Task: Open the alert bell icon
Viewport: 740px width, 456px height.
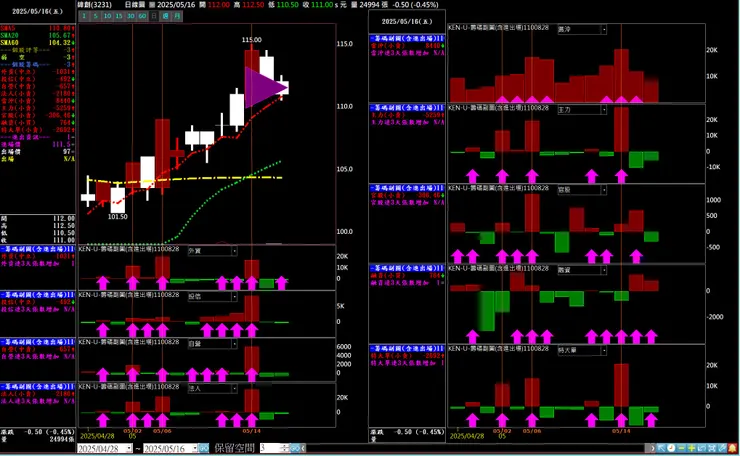Action: coord(732,448)
